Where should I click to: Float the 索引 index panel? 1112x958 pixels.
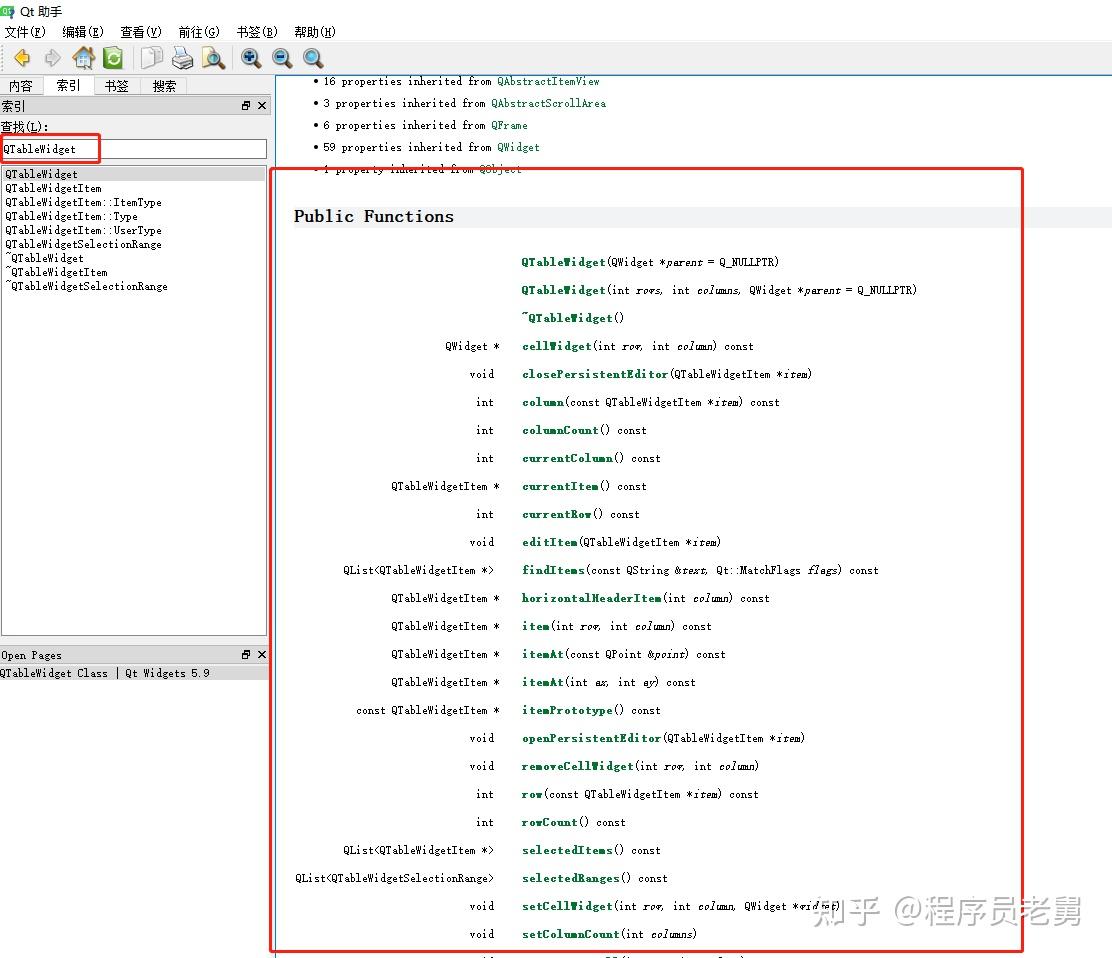[x=246, y=106]
